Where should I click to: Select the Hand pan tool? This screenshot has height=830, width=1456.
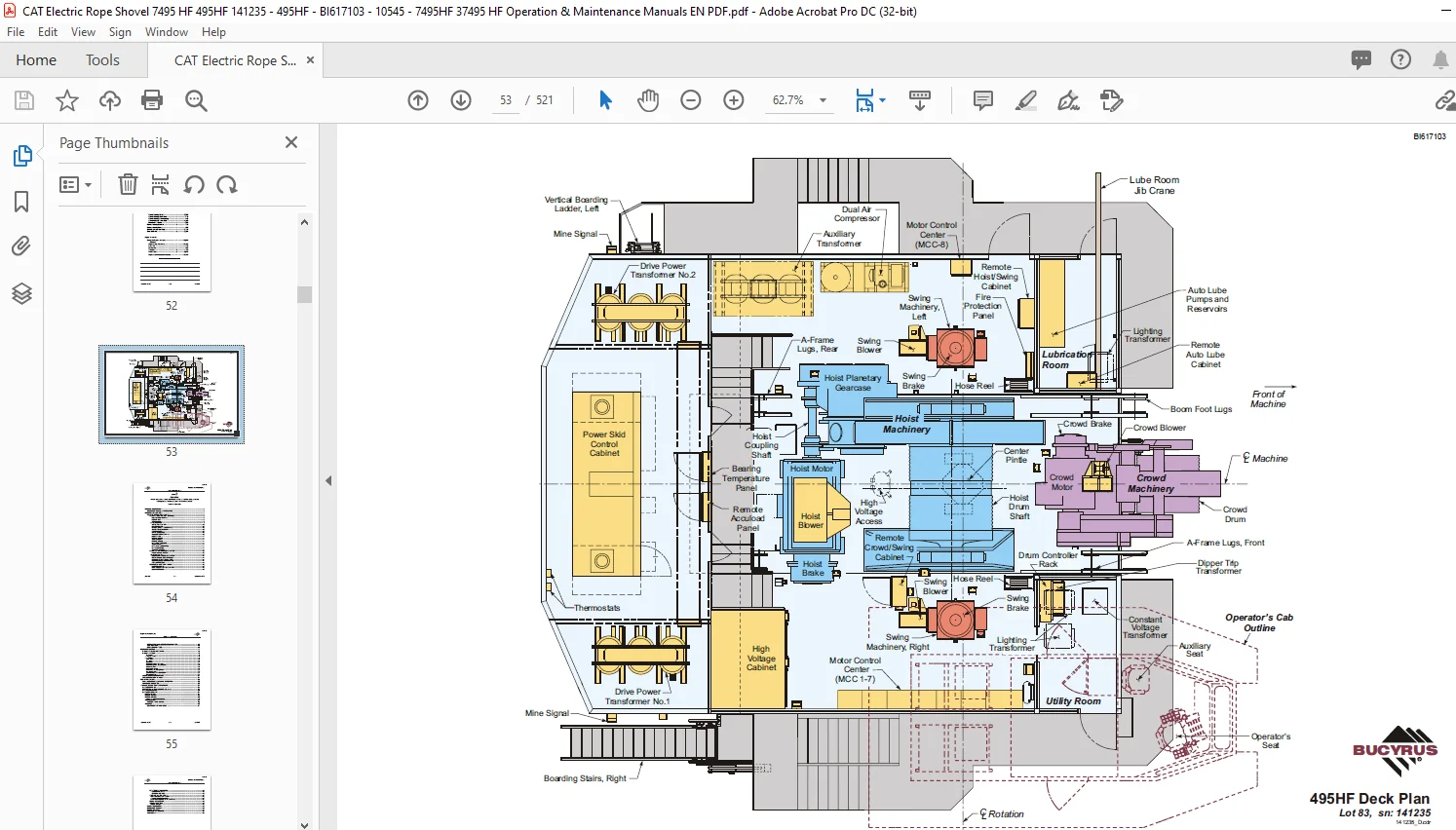click(x=648, y=100)
